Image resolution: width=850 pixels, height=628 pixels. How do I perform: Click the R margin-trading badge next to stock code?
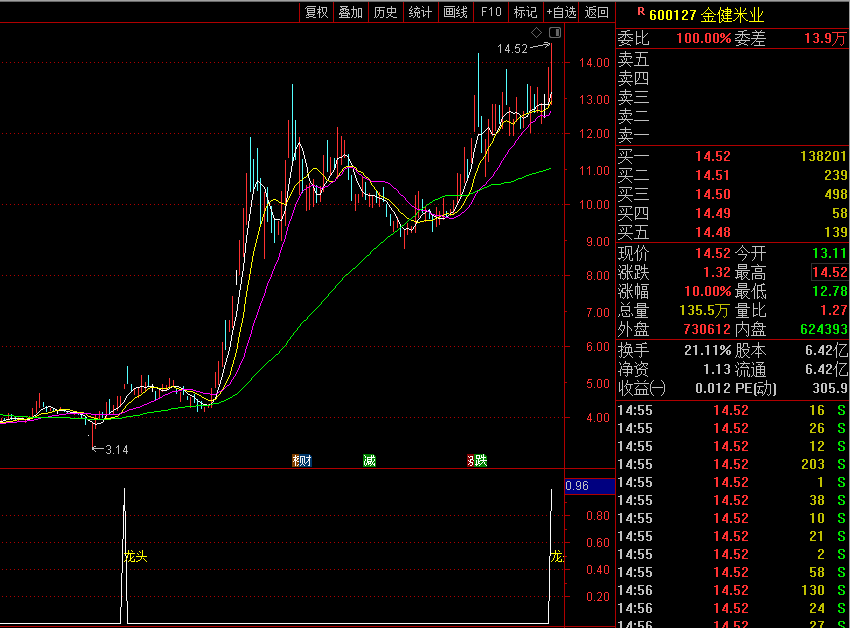tap(641, 11)
